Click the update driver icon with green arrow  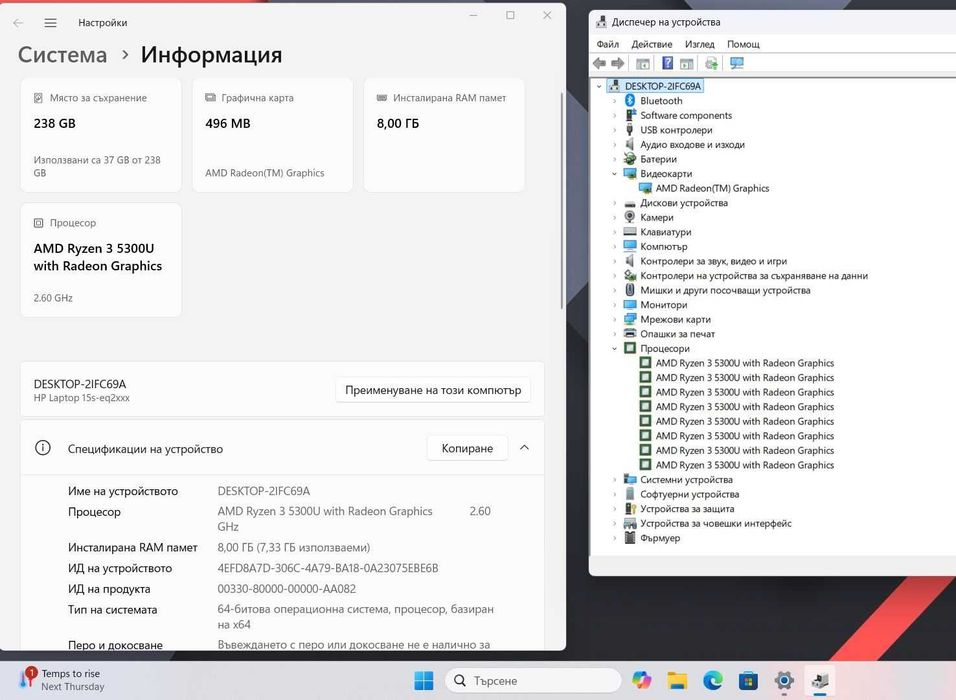pos(711,63)
